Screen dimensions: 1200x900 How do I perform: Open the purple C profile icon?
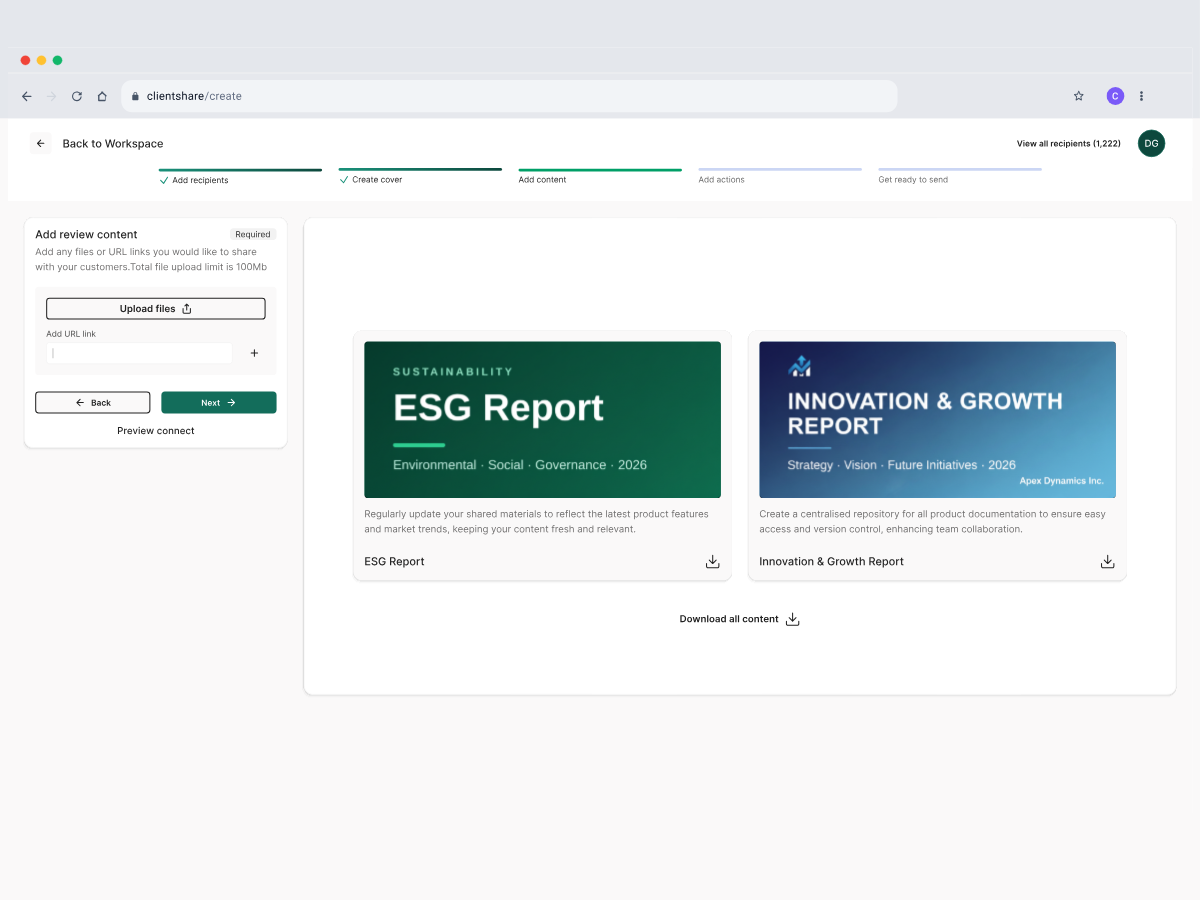[x=1115, y=96]
